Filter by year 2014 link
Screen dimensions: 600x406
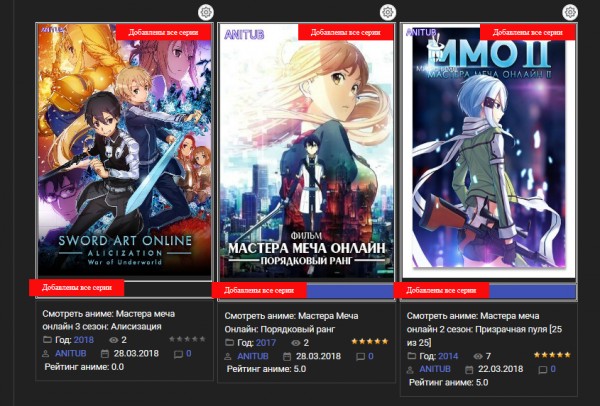(448, 356)
